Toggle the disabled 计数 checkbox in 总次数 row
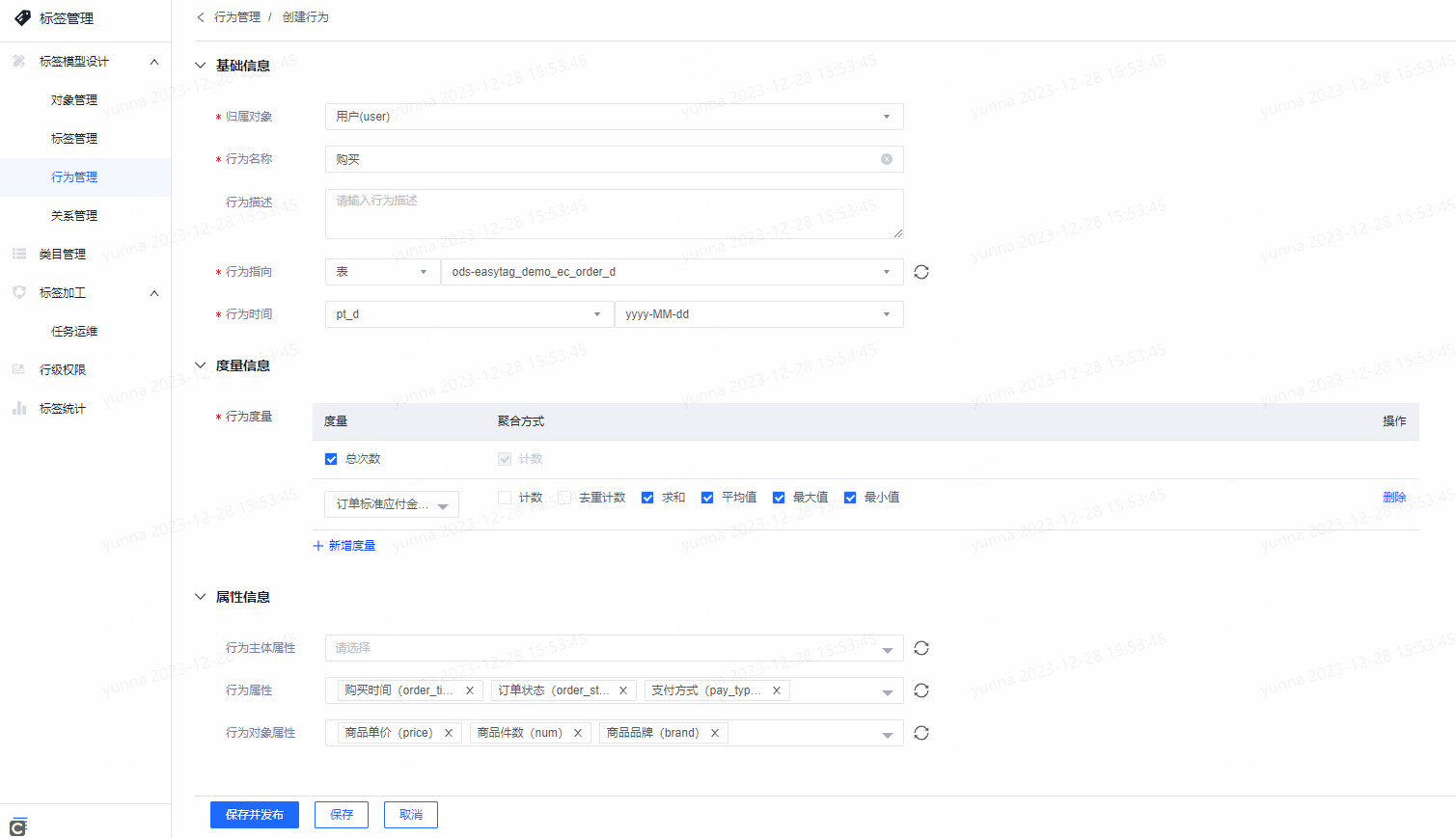Image resolution: width=1456 pixels, height=838 pixels. point(505,459)
